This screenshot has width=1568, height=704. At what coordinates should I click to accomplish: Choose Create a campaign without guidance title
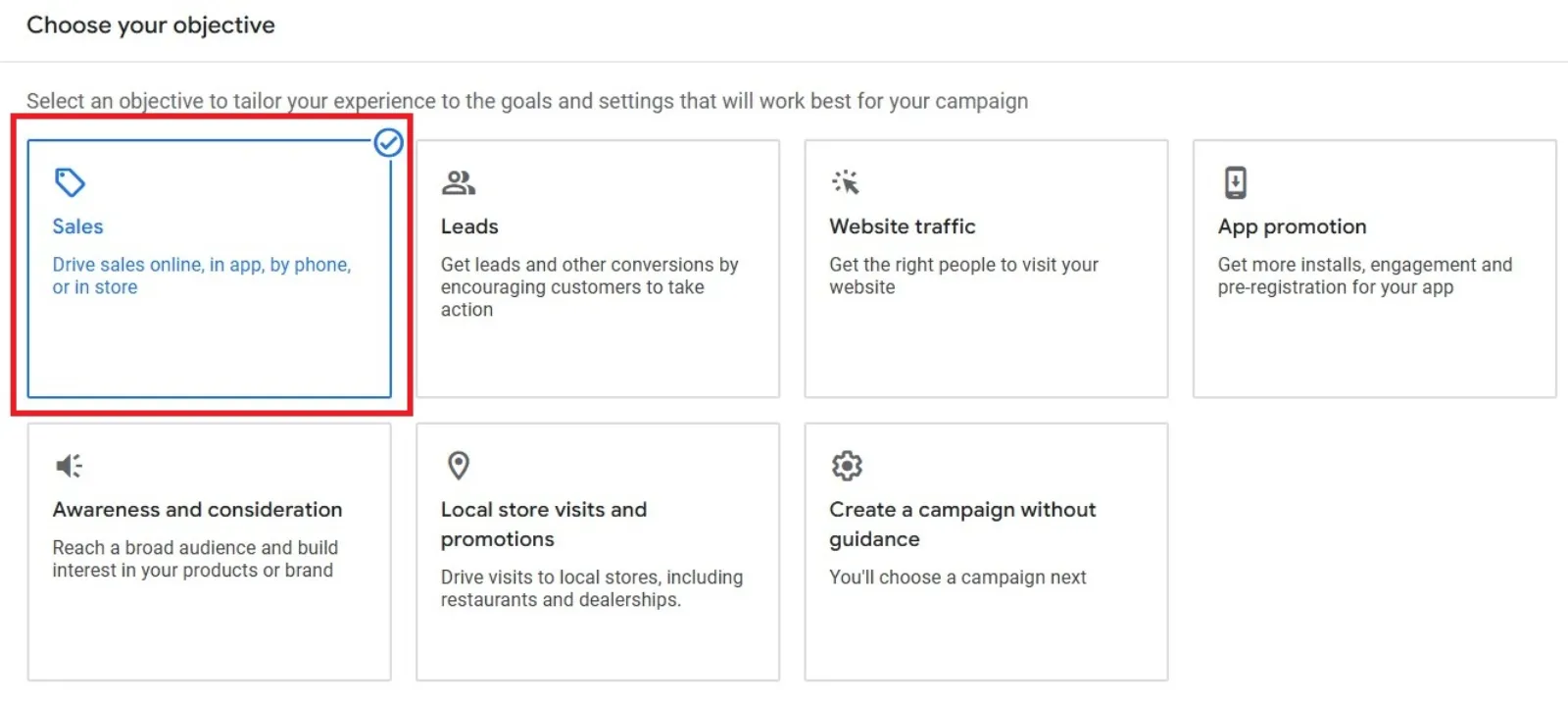point(962,525)
